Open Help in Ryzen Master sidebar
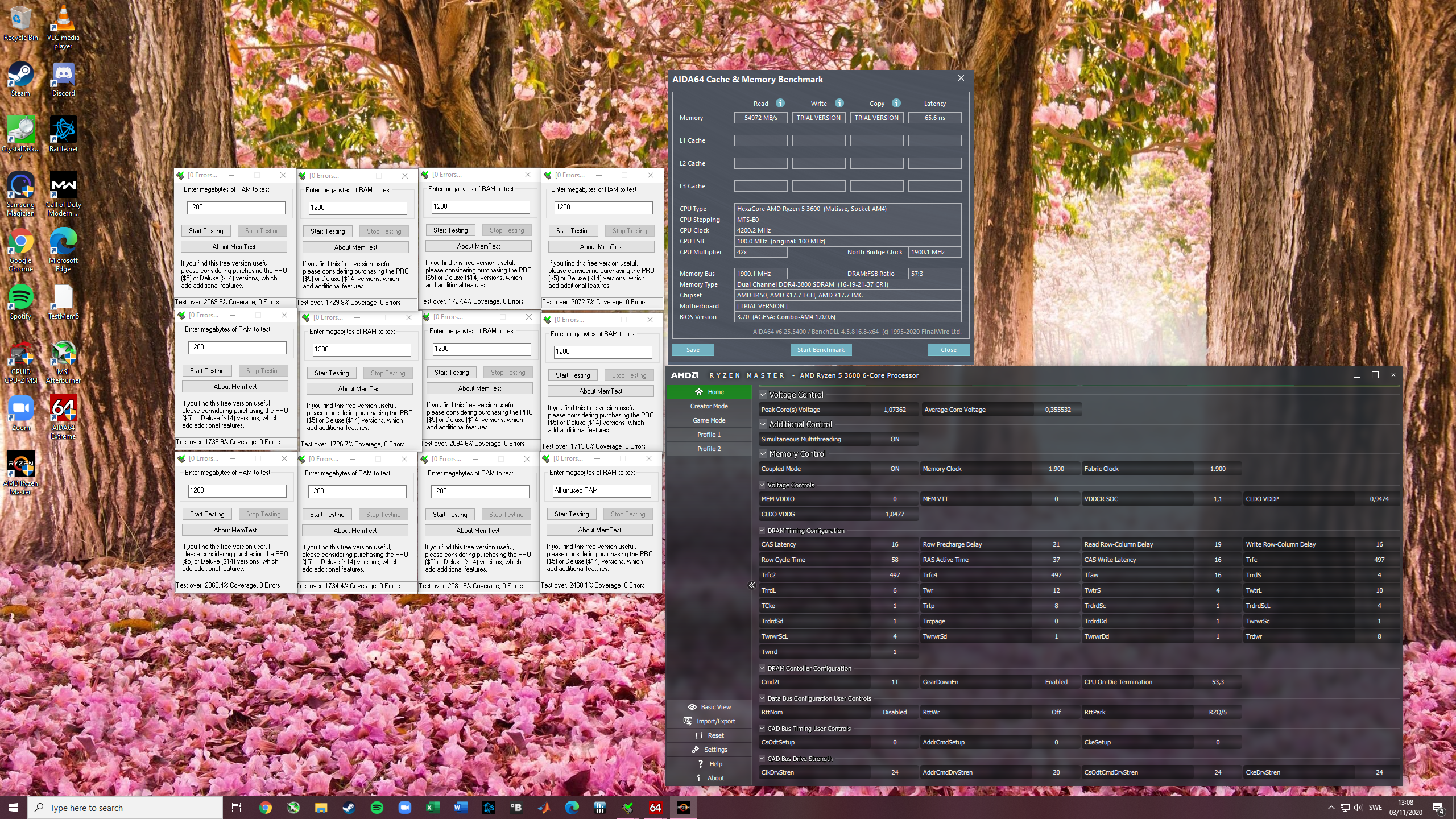This screenshot has width=1456, height=819. click(x=709, y=764)
